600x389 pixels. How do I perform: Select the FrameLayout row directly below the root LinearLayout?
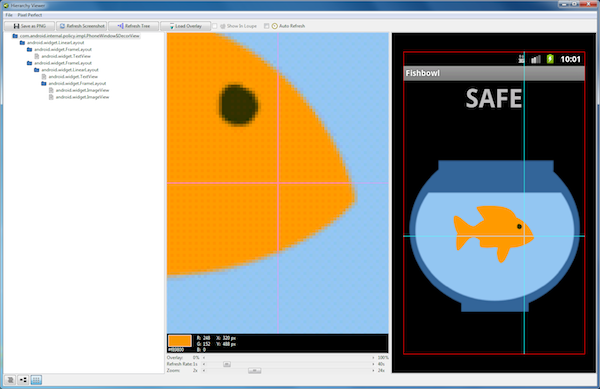(59, 49)
